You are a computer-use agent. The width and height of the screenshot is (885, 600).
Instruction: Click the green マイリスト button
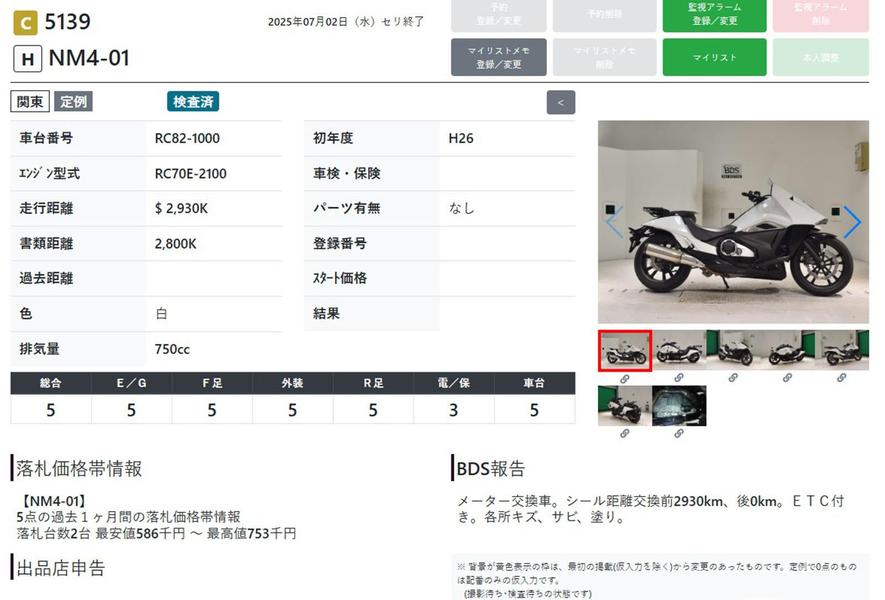(714, 58)
